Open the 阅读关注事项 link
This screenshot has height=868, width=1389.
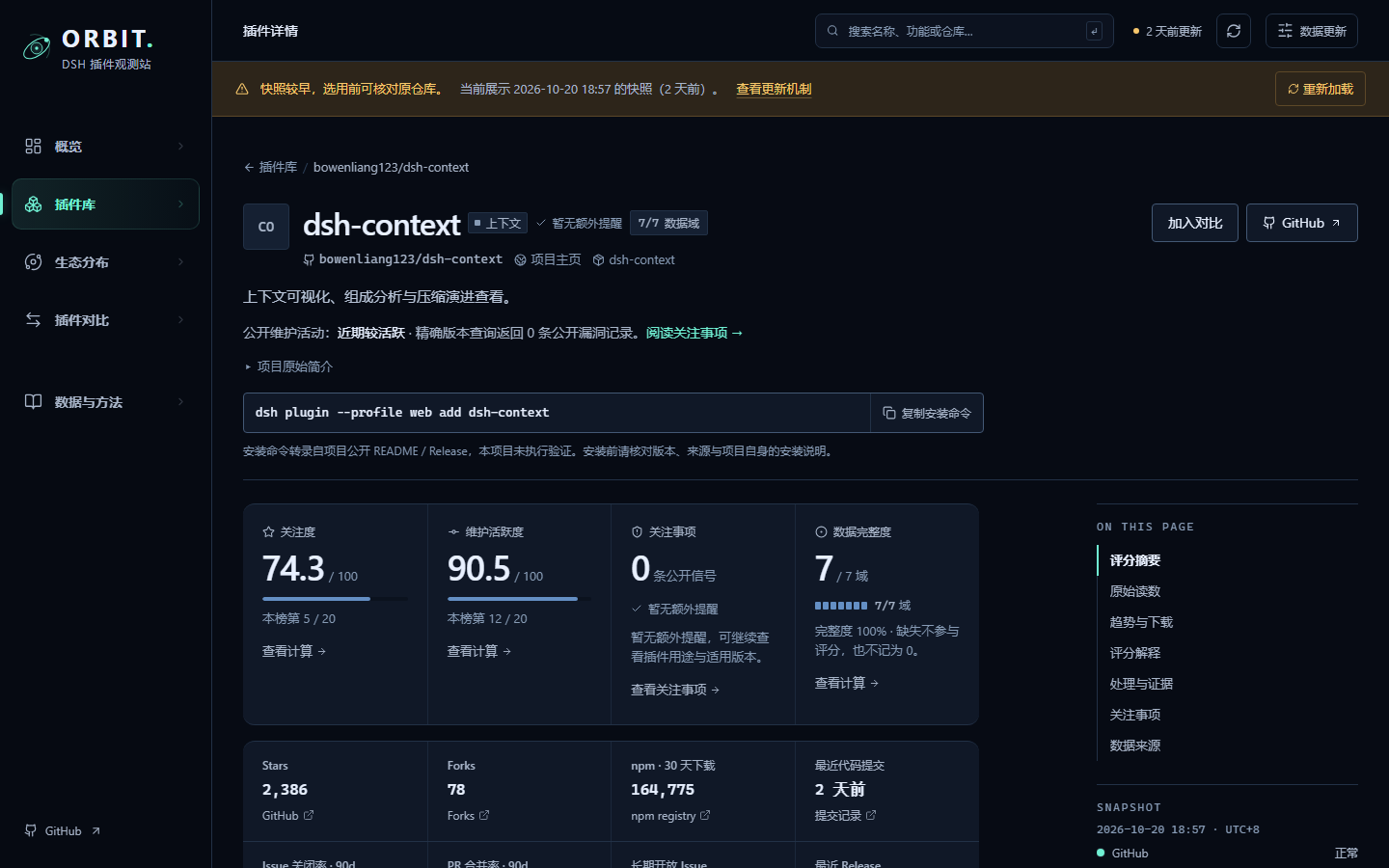(x=694, y=333)
